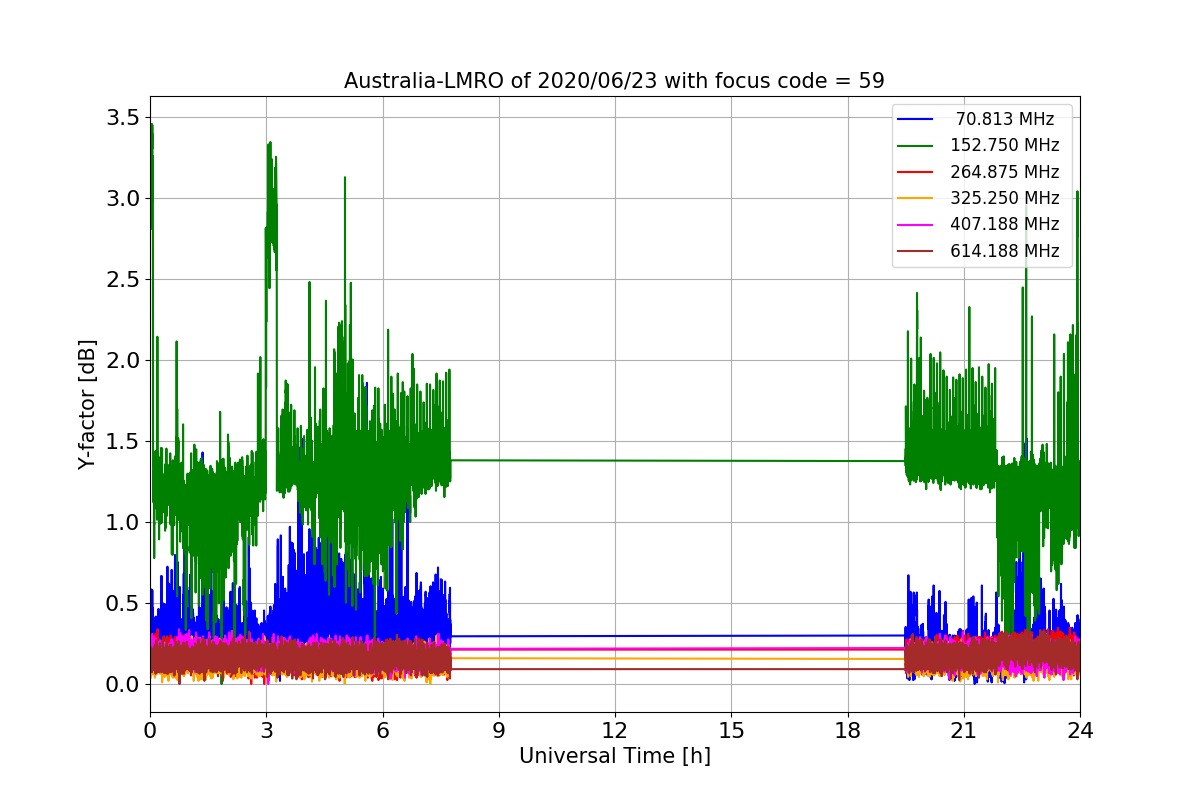Click the y-axis tick label 1.5

124,442
